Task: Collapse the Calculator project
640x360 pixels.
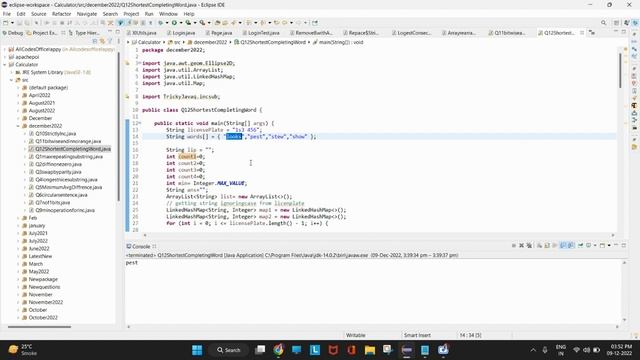Action: pos(5,64)
